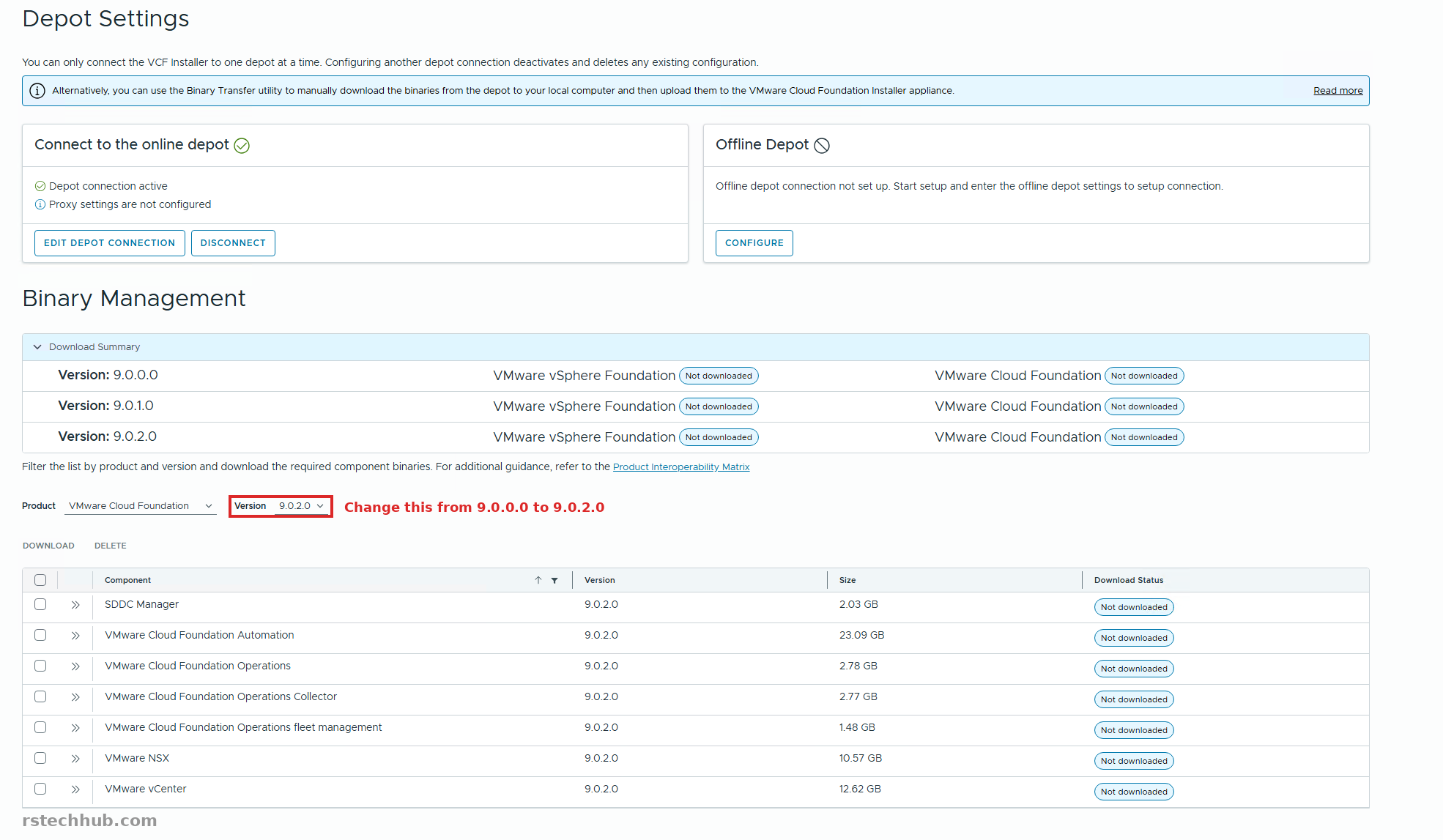Image resolution: width=1443 pixels, height=840 pixels.
Task: Click the 23.09 GB size value
Action: coord(862,635)
